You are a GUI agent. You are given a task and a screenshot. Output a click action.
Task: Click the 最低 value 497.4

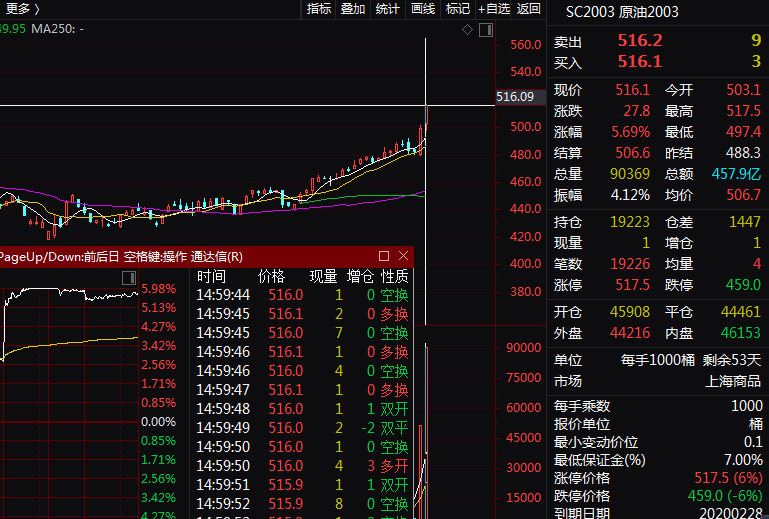pos(743,132)
